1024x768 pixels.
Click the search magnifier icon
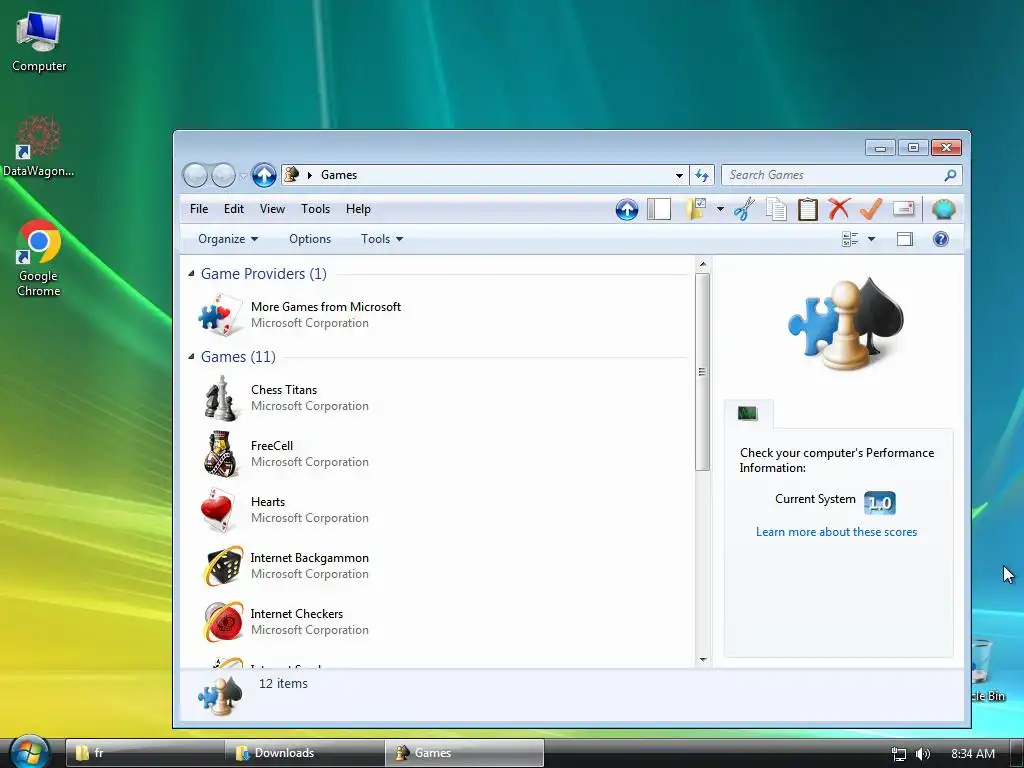tap(950, 175)
